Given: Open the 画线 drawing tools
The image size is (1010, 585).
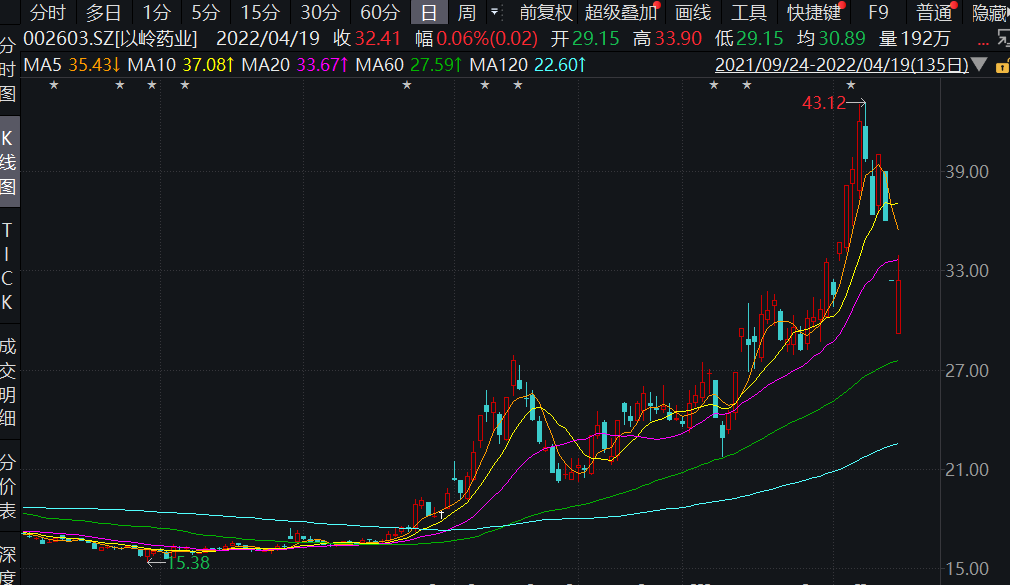Looking at the screenshot, I should point(692,13).
